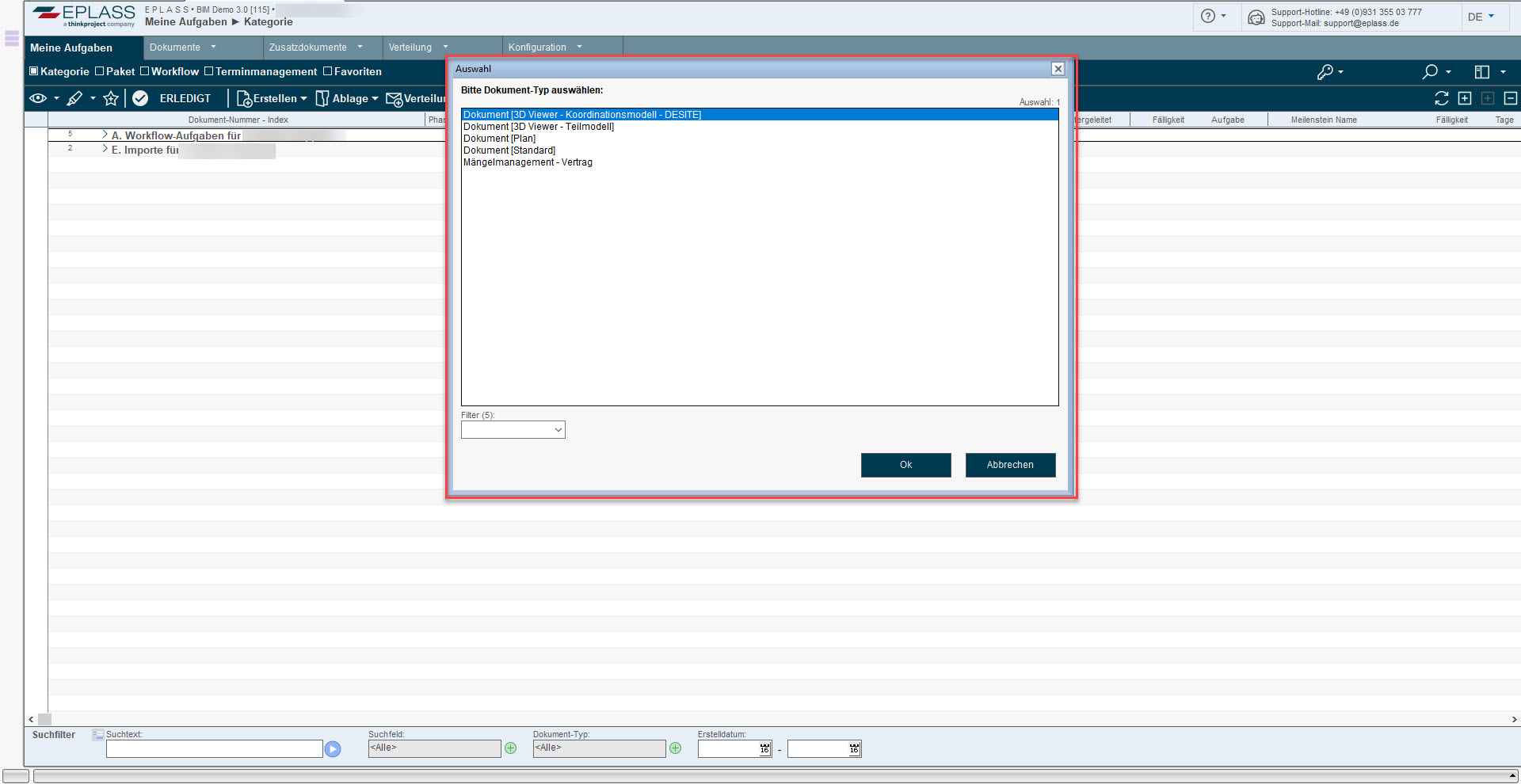This screenshot has height=784, width=1521.
Task: Check the Favoriten checkbox
Action: pyautogui.click(x=328, y=71)
